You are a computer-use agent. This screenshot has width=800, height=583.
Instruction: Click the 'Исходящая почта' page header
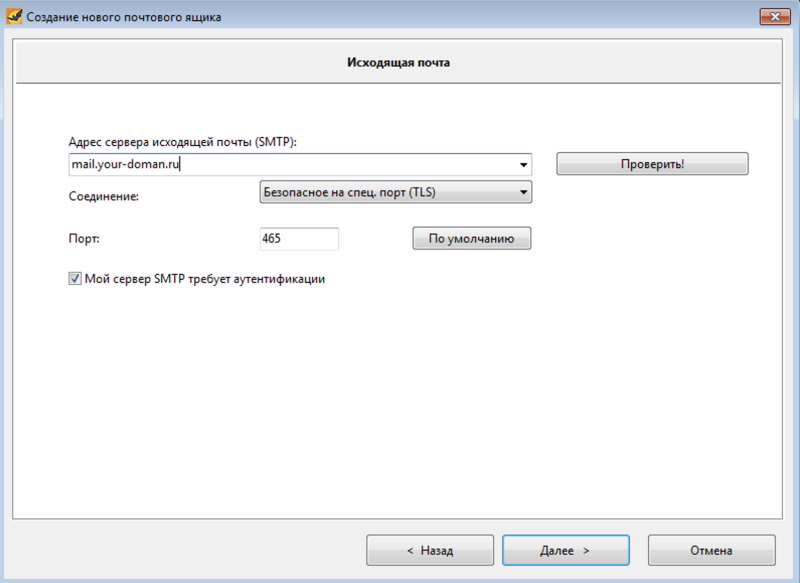399,62
